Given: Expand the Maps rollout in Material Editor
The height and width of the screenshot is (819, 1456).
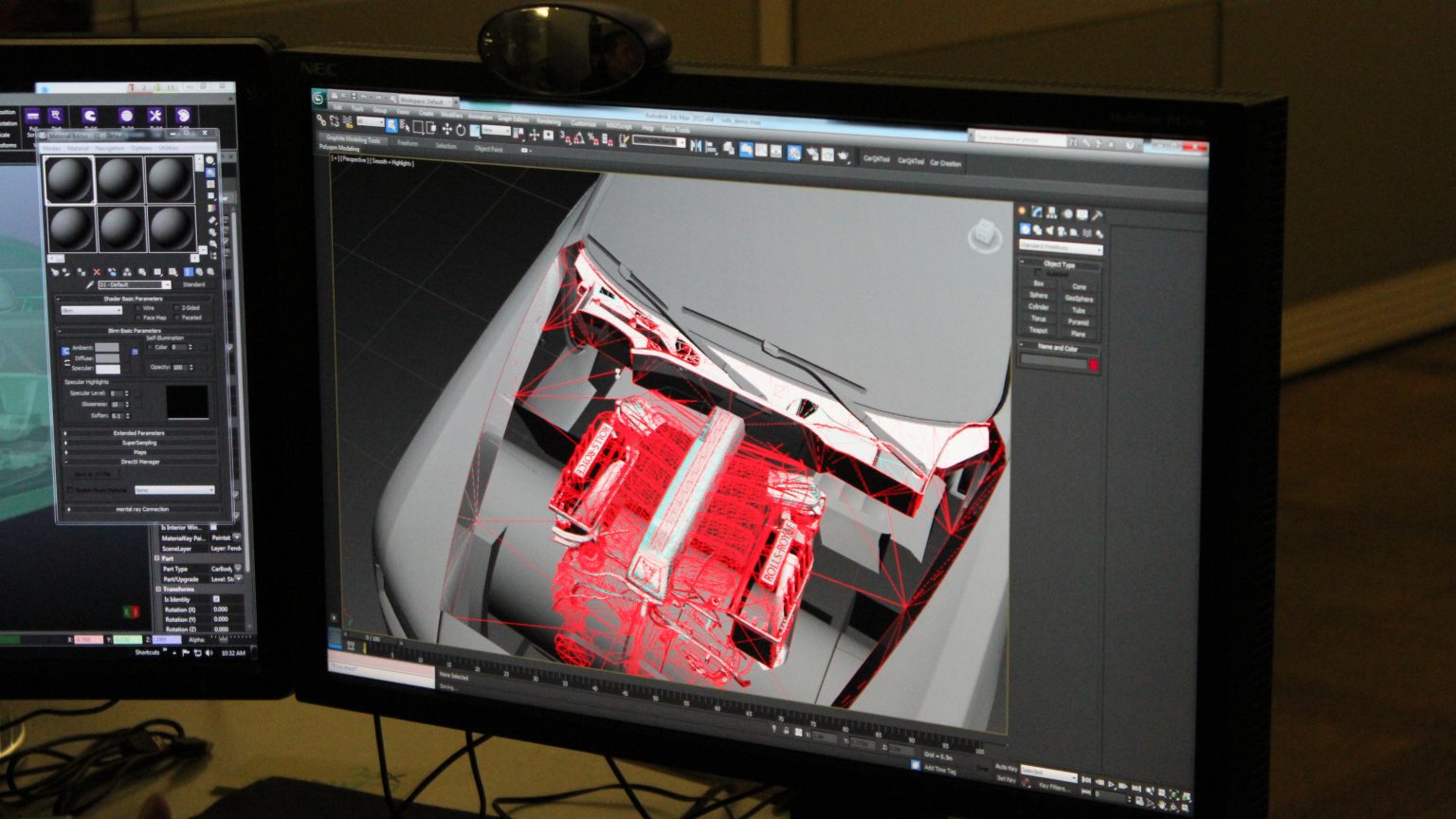Looking at the screenshot, I should pyautogui.click(x=140, y=452).
